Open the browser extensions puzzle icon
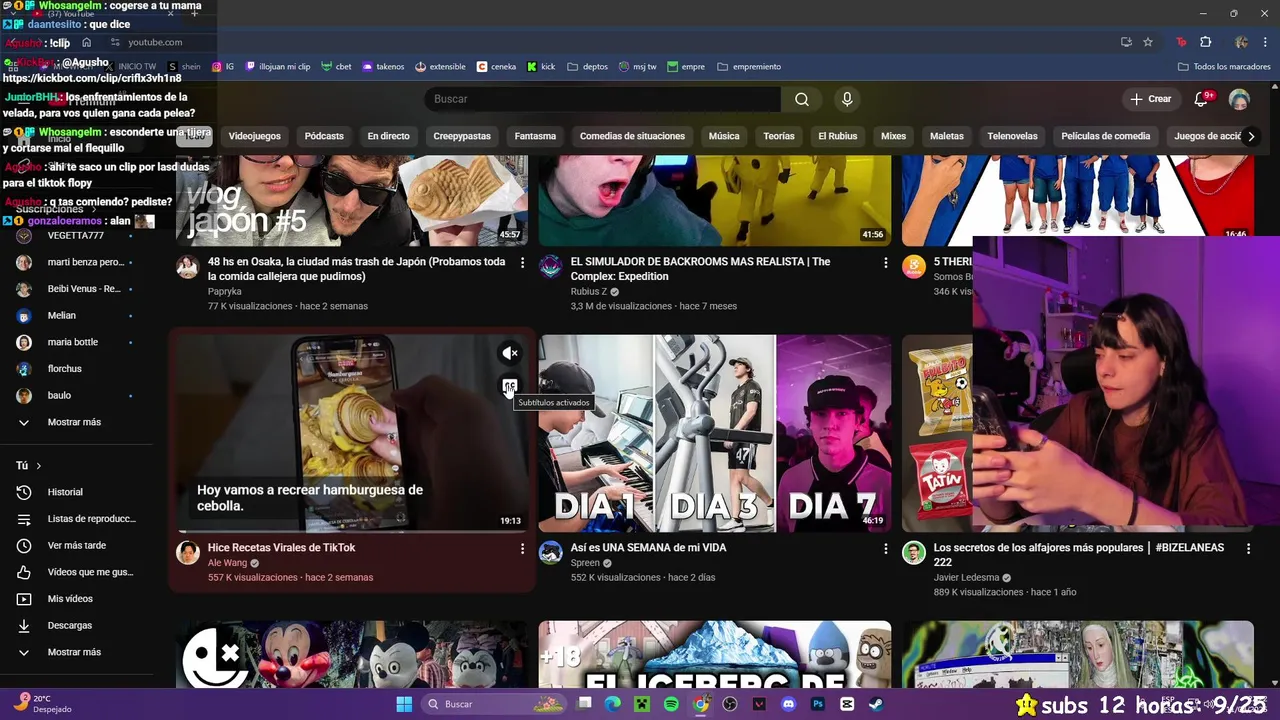 pos(1206,42)
